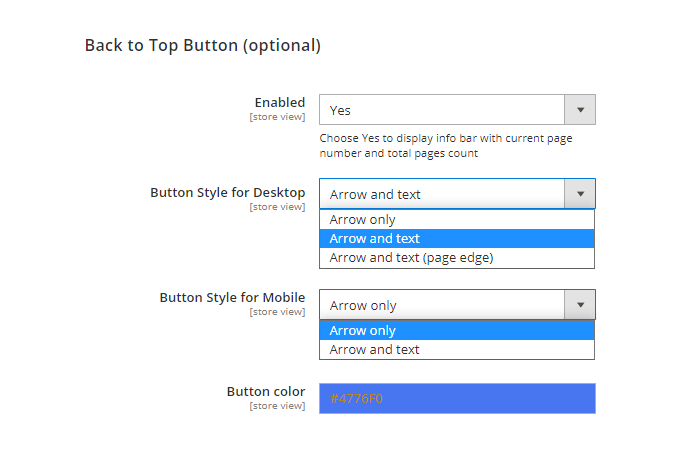Click the 'Button Style for Mobile' label
Image resolution: width=685 pixels, height=460 pixels.
(232, 298)
